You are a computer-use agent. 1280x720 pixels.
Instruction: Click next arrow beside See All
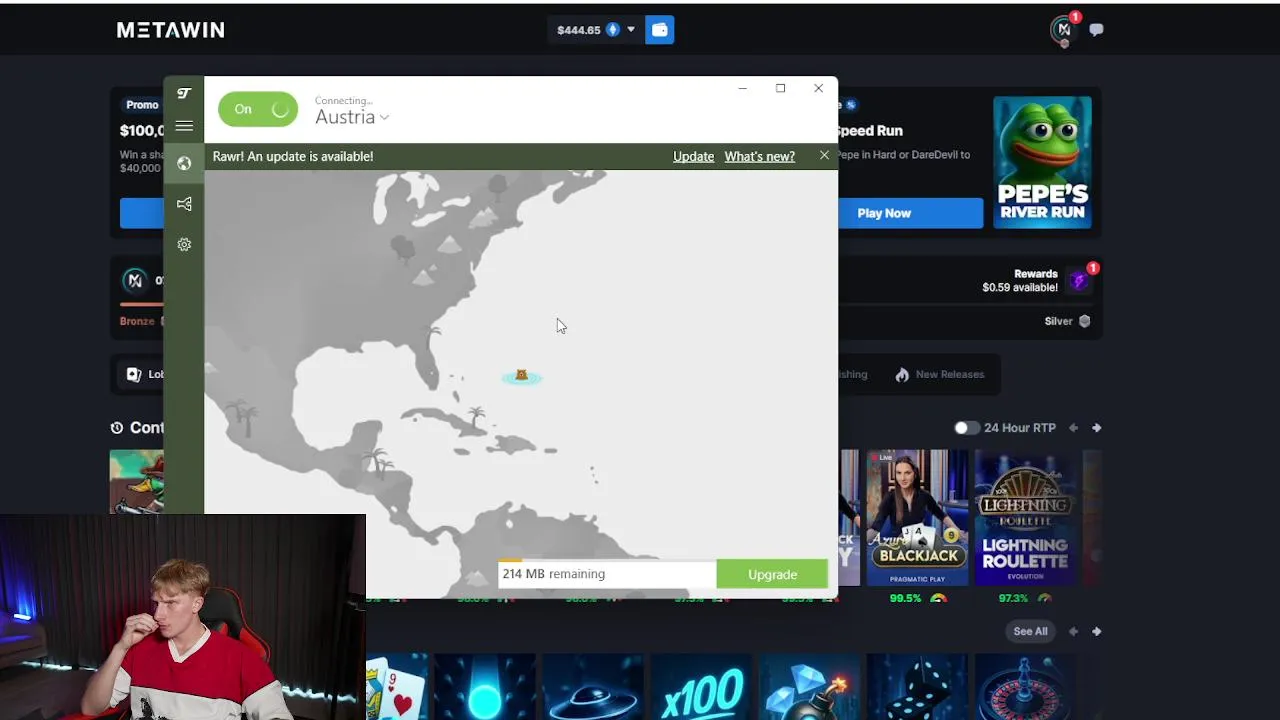[1097, 631]
